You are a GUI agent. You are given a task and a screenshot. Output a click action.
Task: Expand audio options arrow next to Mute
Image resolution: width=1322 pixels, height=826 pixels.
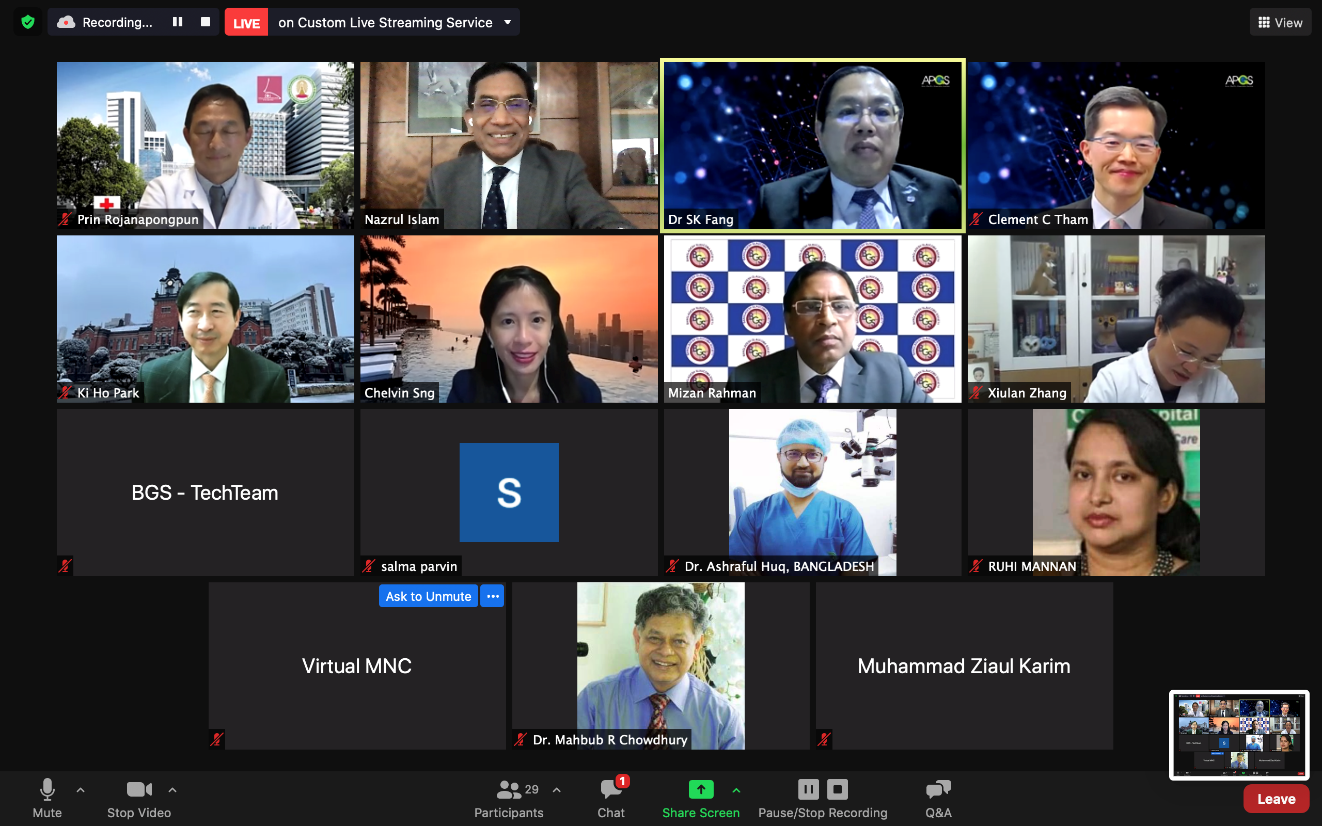click(81, 790)
